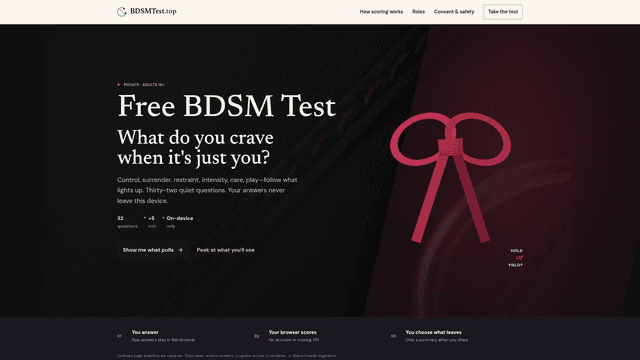Click the HOLD or YIELD? caption
The height and width of the screenshot is (360, 640).
coord(516,258)
